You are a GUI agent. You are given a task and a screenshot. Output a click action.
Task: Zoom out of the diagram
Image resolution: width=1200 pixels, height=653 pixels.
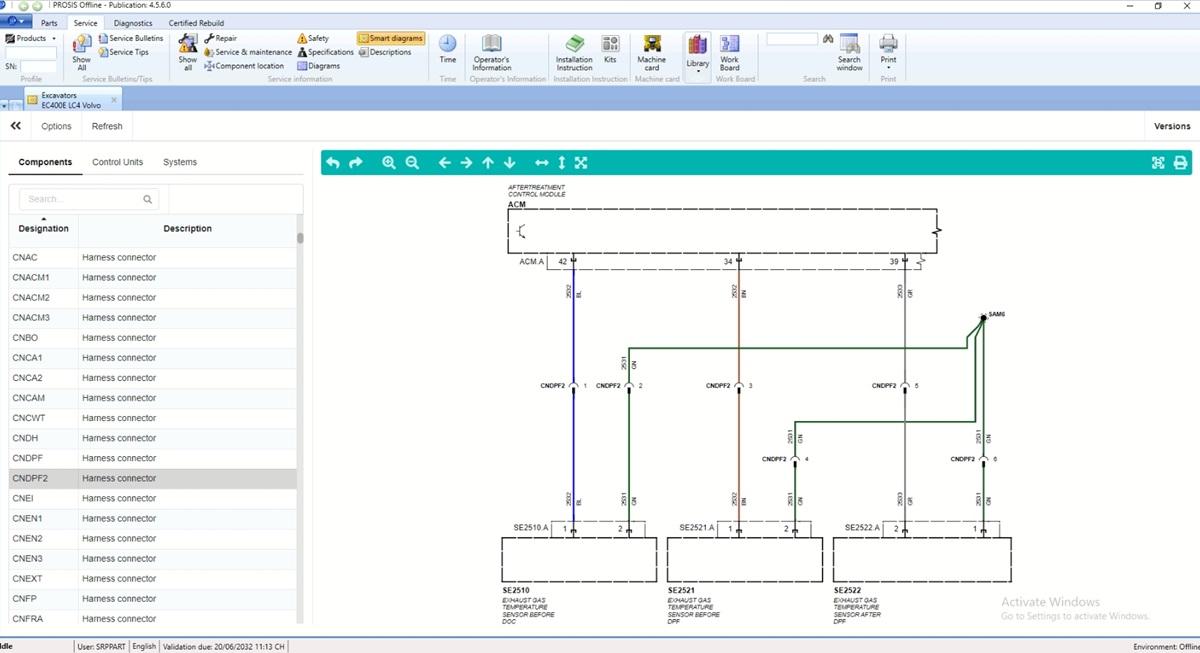[412, 162]
